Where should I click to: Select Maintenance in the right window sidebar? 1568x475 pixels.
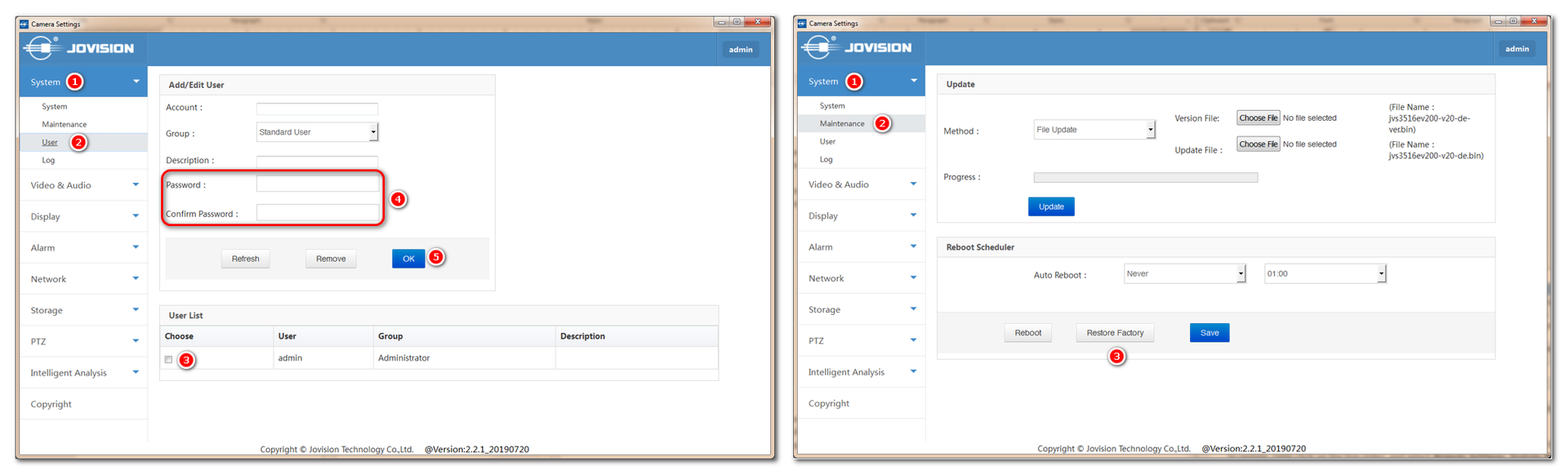click(842, 123)
